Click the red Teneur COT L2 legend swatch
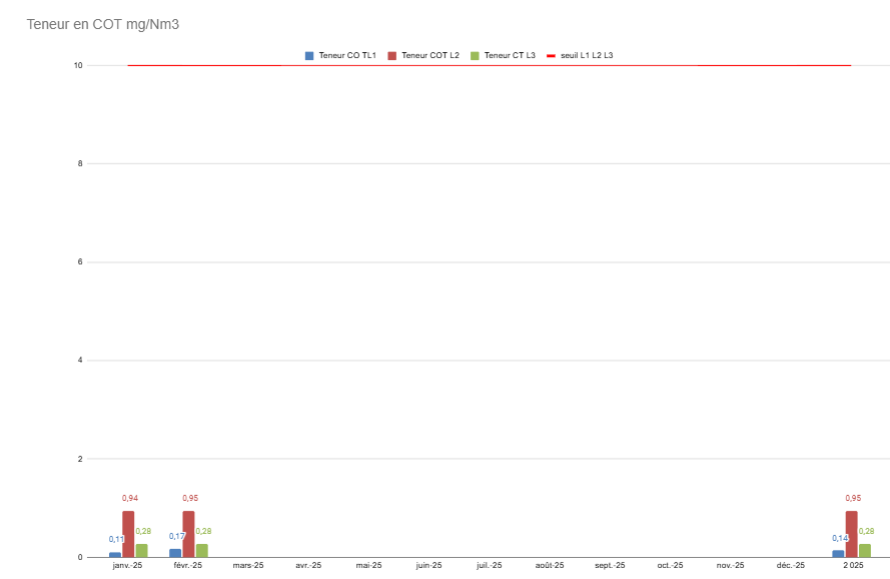 pos(392,56)
